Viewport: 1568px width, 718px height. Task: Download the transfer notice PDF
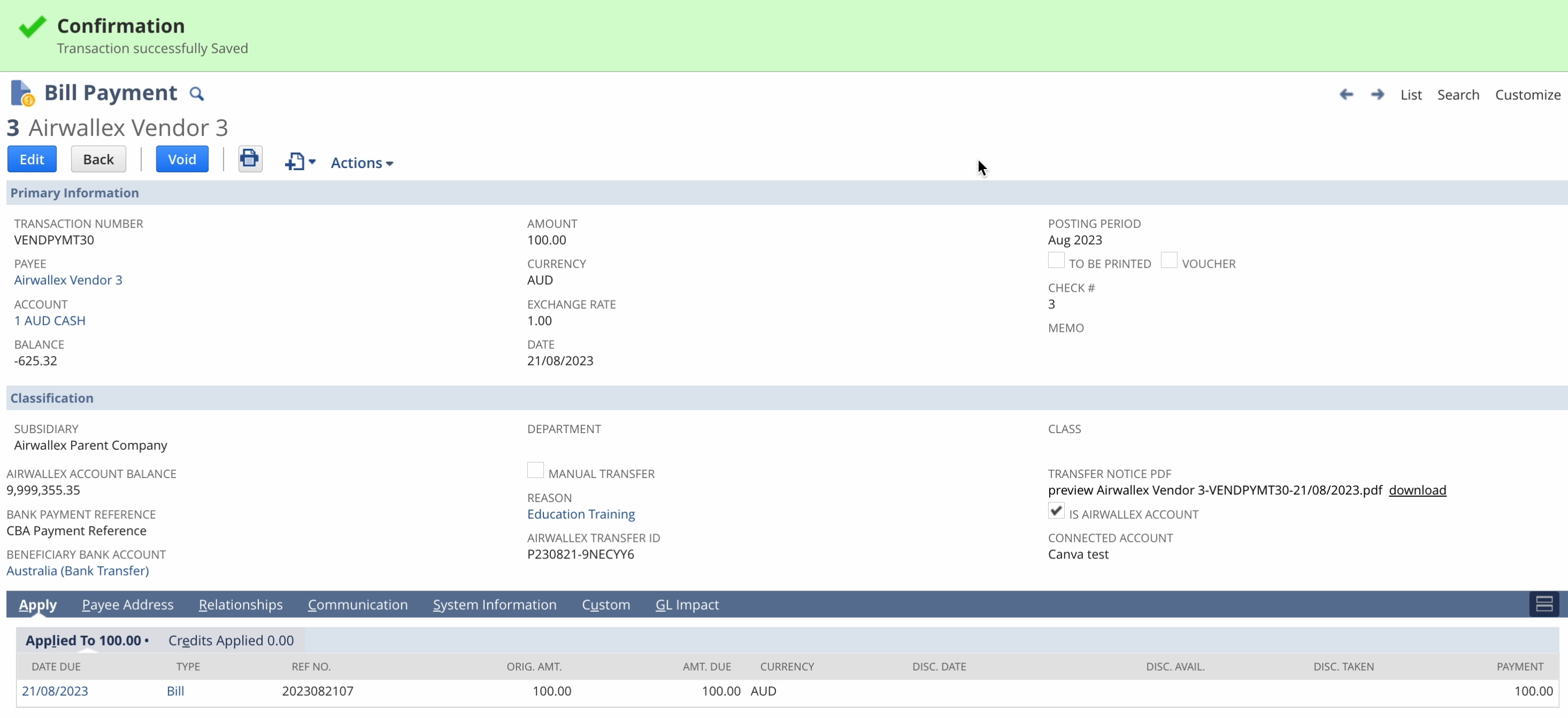1417,490
